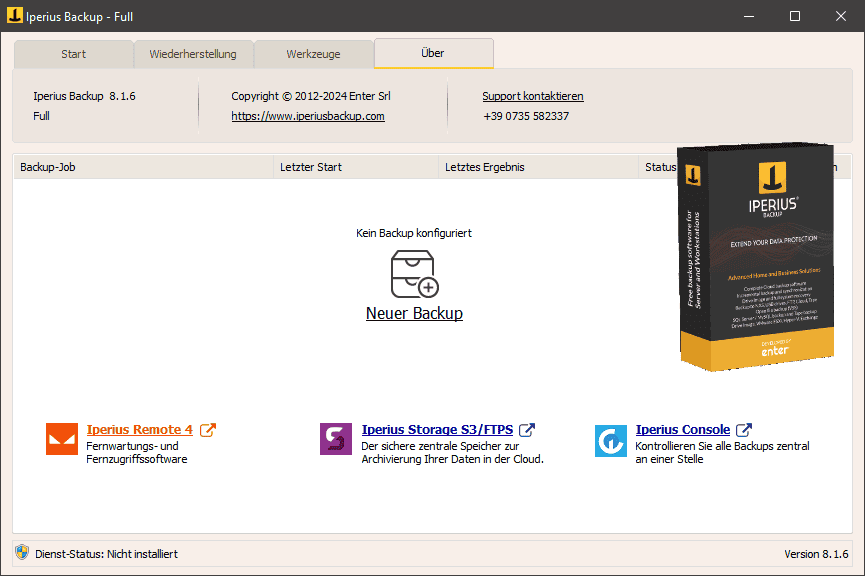Click external-link icon next to Iperius Remote 4

pos(208,429)
